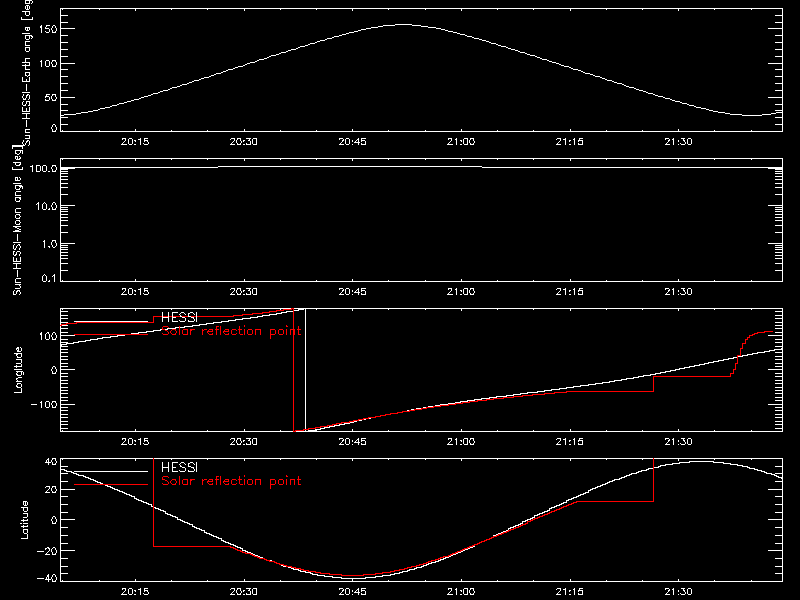Click the 40 tick on the Latitude axis

point(51,462)
